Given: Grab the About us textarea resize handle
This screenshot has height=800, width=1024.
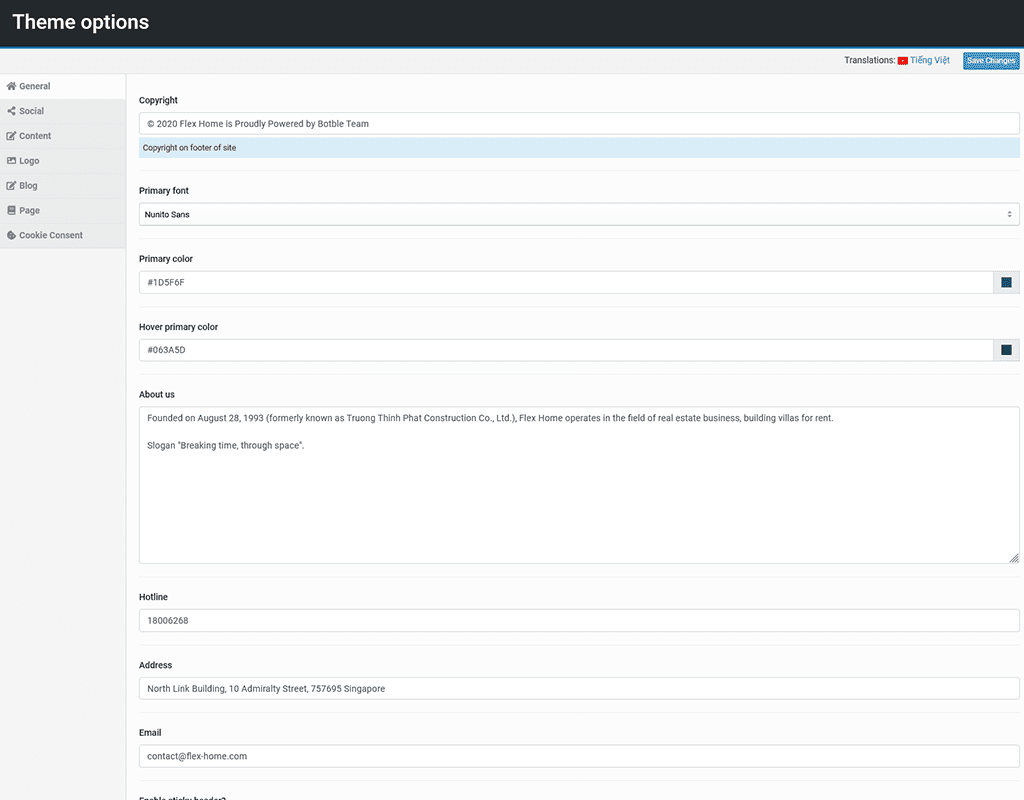Looking at the screenshot, I should (x=1014, y=558).
